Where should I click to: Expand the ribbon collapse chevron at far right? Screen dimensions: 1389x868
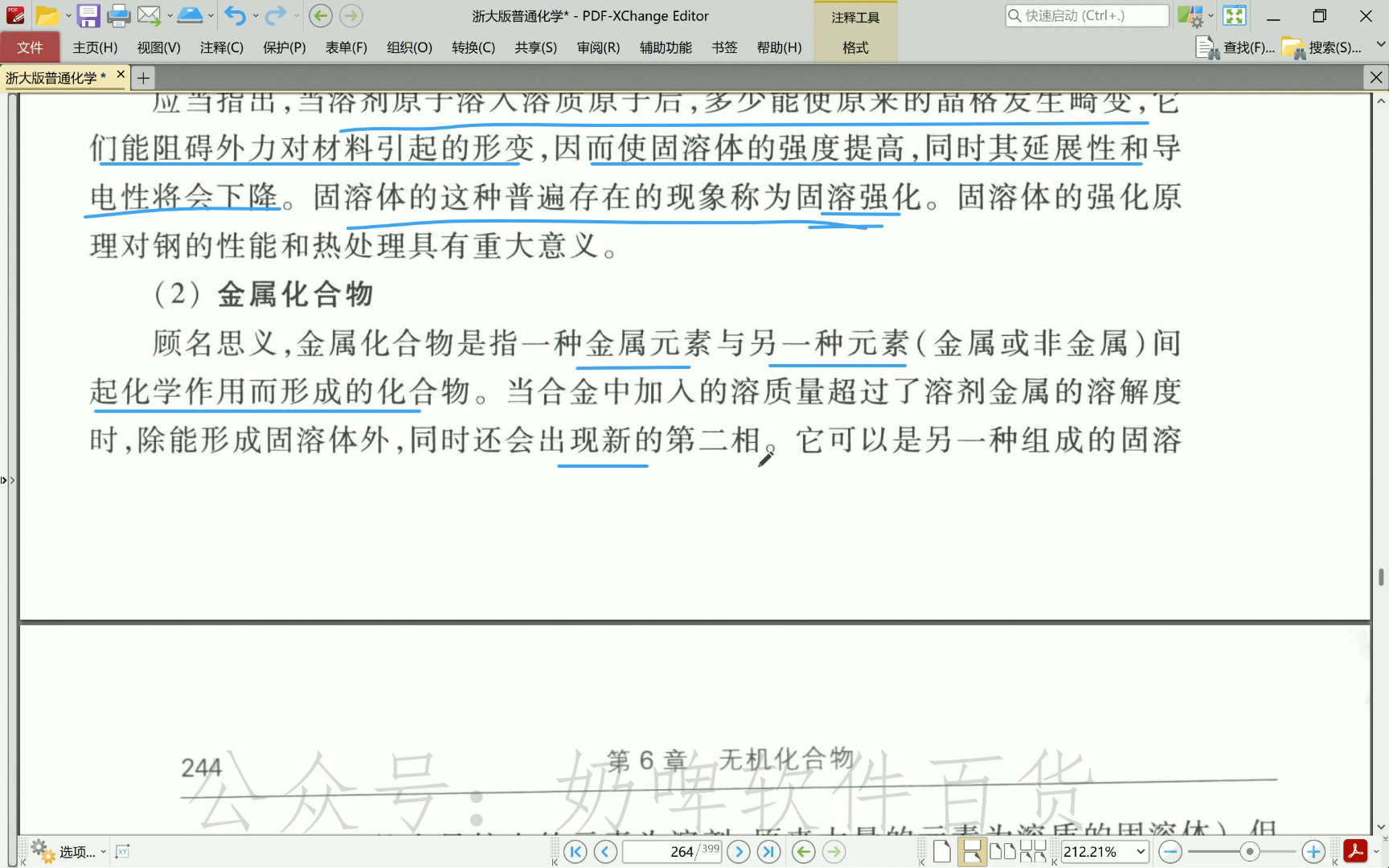(1381, 44)
